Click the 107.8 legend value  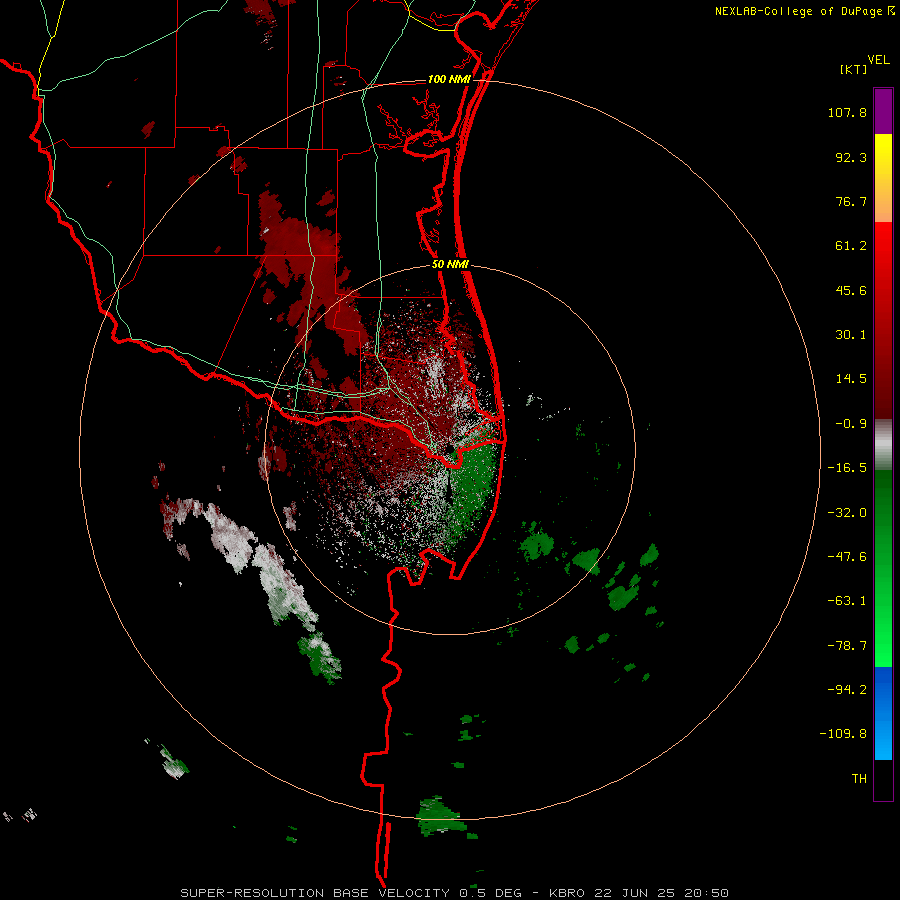click(x=847, y=112)
